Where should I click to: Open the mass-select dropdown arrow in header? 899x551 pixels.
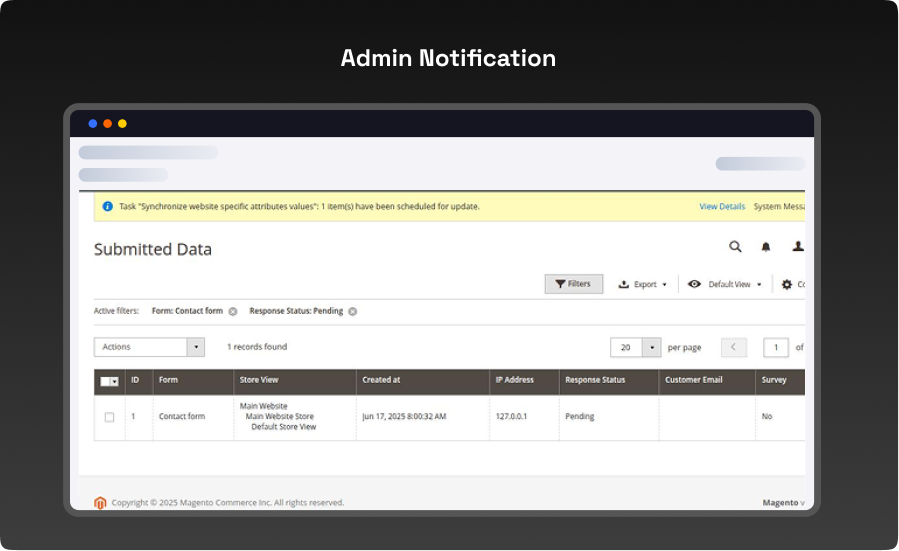click(x=115, y=381)
